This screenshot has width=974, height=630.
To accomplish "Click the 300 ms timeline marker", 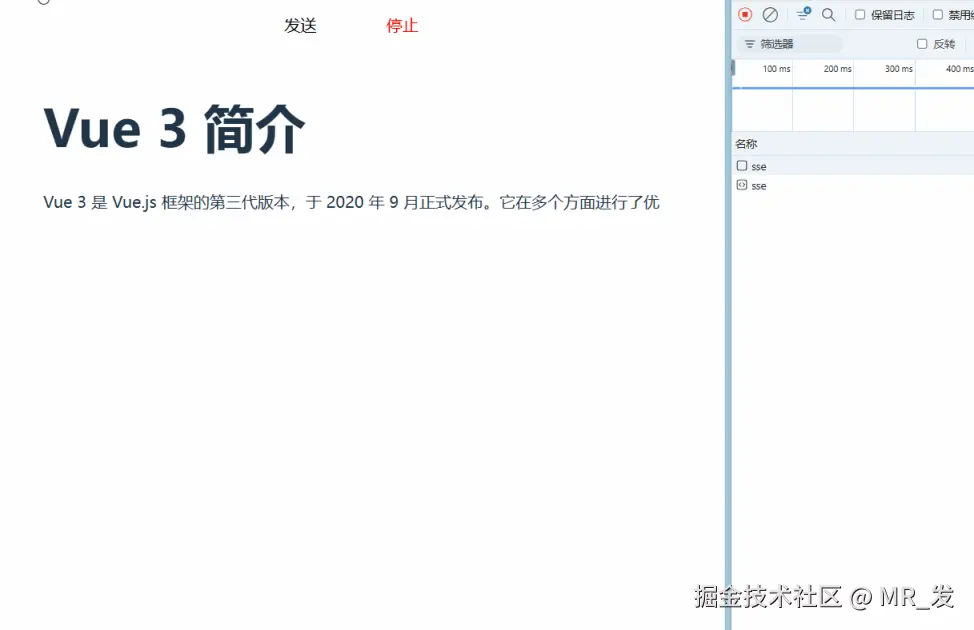I will (898, 68).
